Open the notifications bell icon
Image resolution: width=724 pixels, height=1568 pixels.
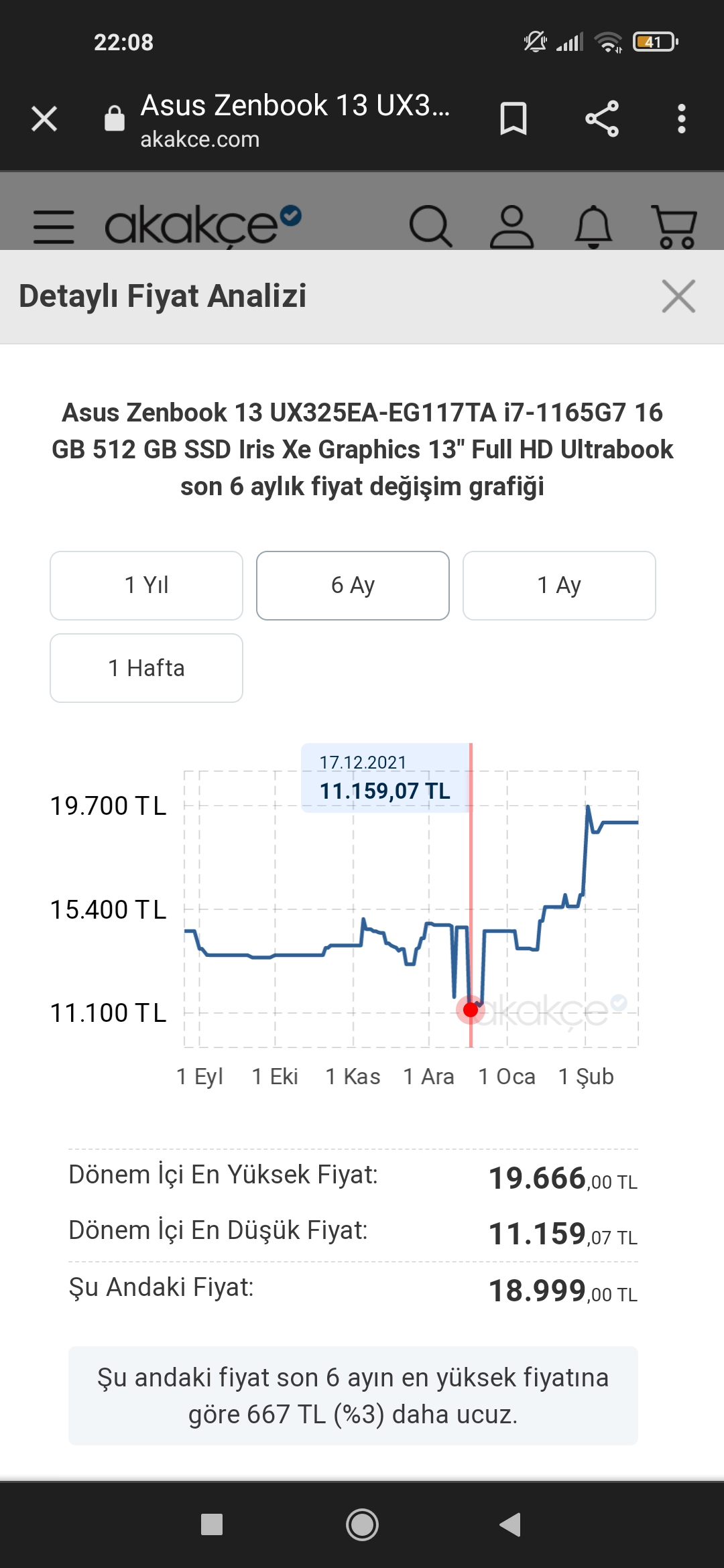594,226
